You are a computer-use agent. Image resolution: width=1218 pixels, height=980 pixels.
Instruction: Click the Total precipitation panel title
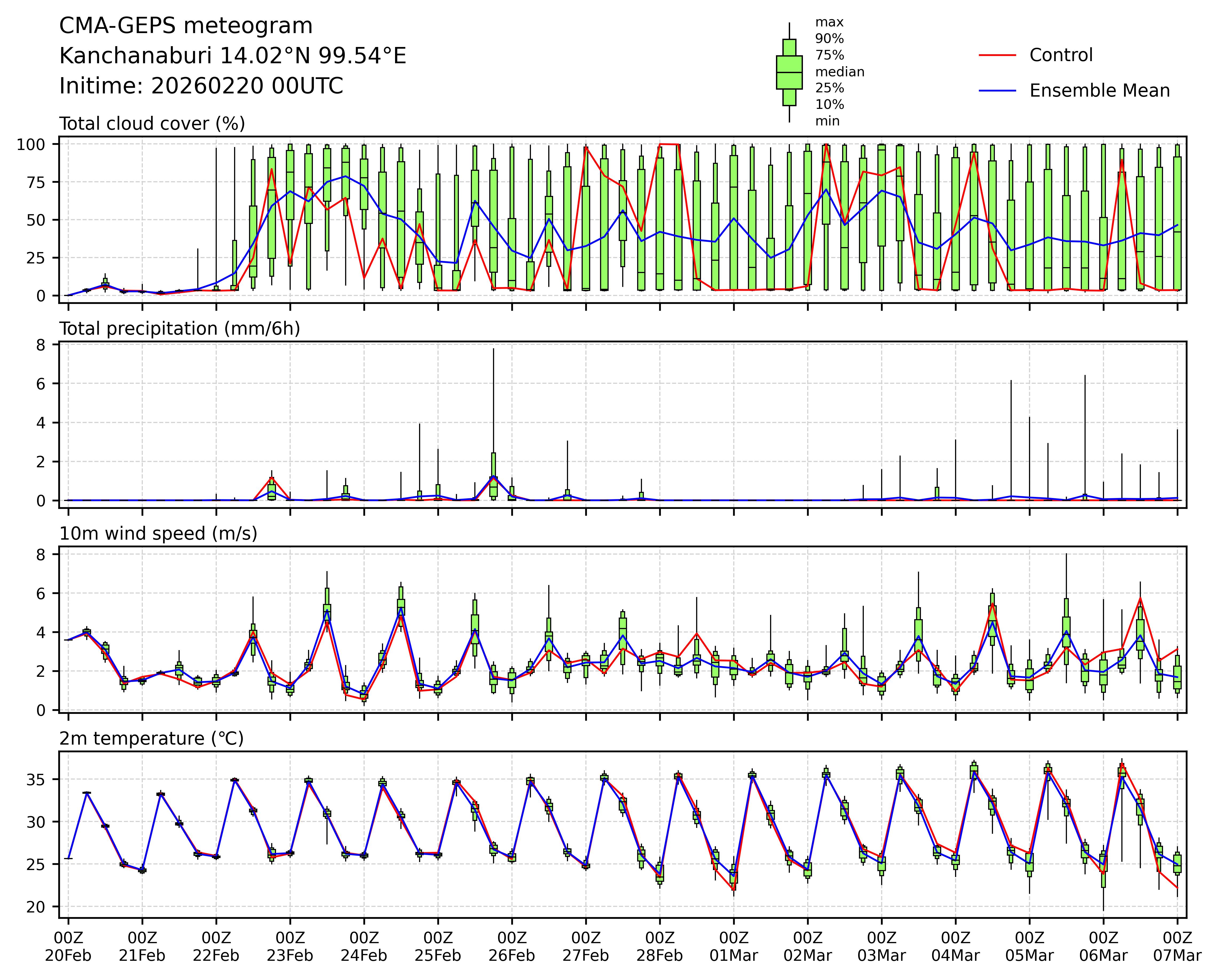[x=180, y=329]
